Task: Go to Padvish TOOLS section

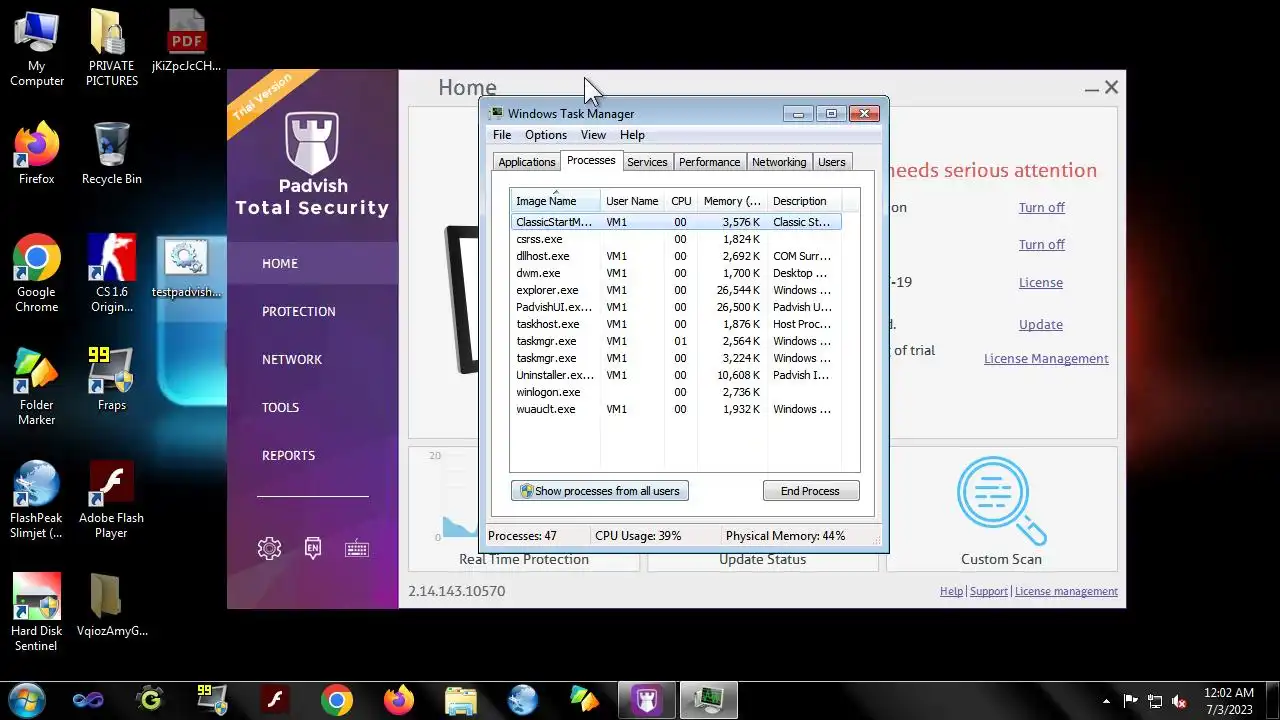Action: click(x=312, y=407)
